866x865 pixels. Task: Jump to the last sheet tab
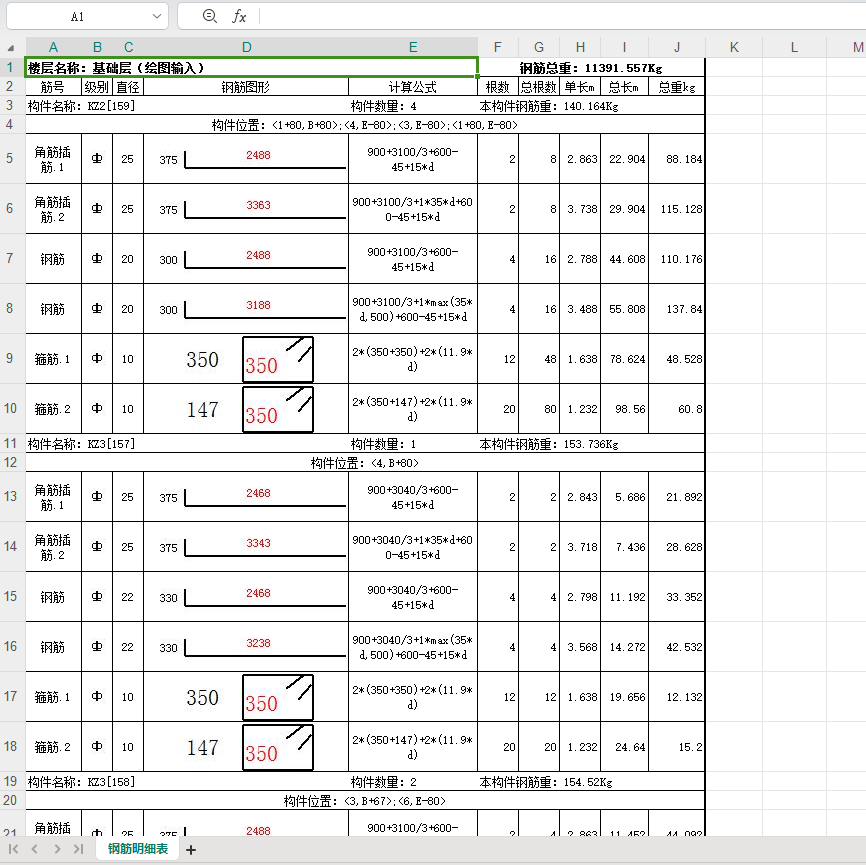coord(78,849)
